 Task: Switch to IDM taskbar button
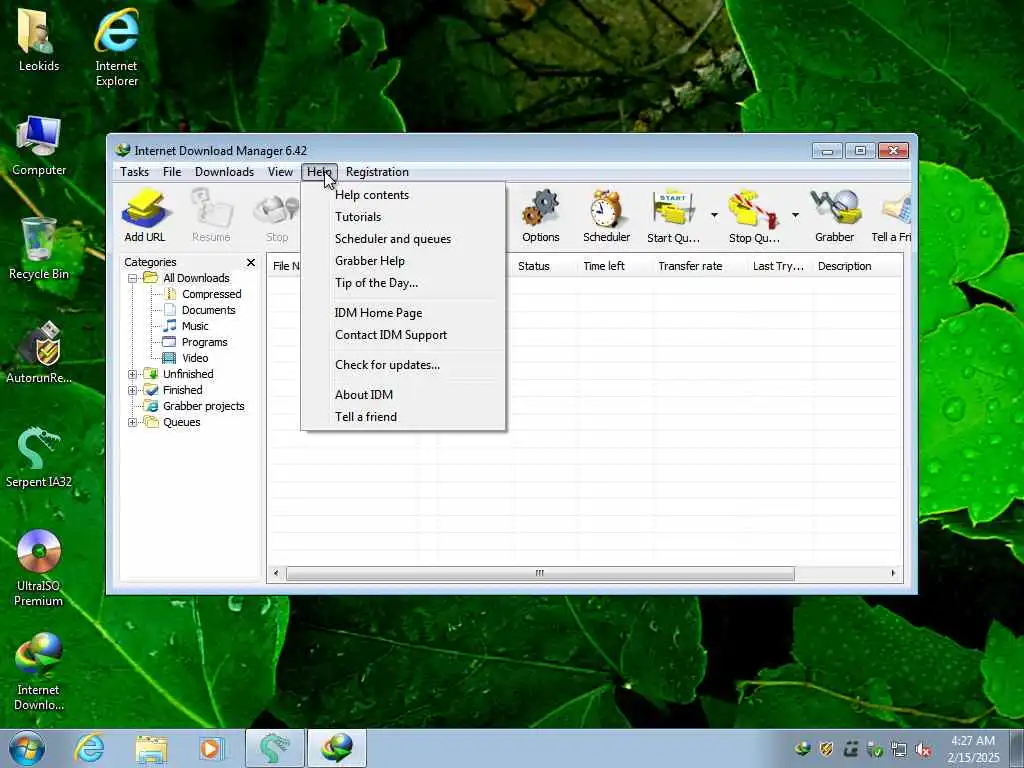click(336, 748)
